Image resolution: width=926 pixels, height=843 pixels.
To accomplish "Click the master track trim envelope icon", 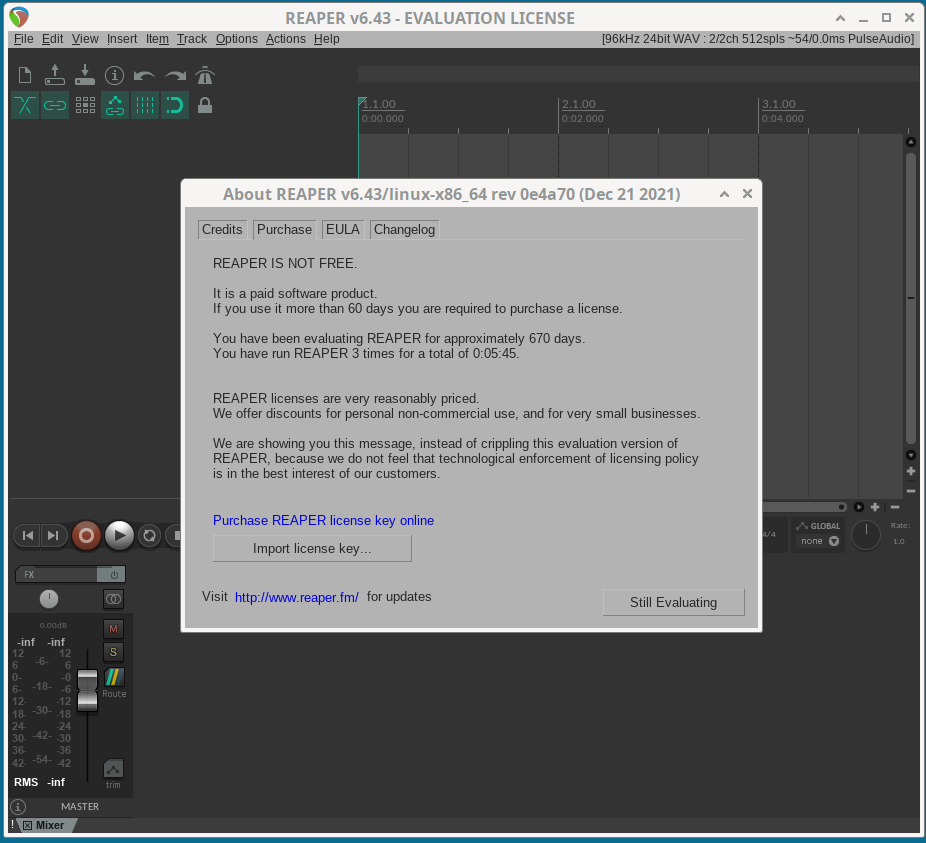I will (113, 769).
